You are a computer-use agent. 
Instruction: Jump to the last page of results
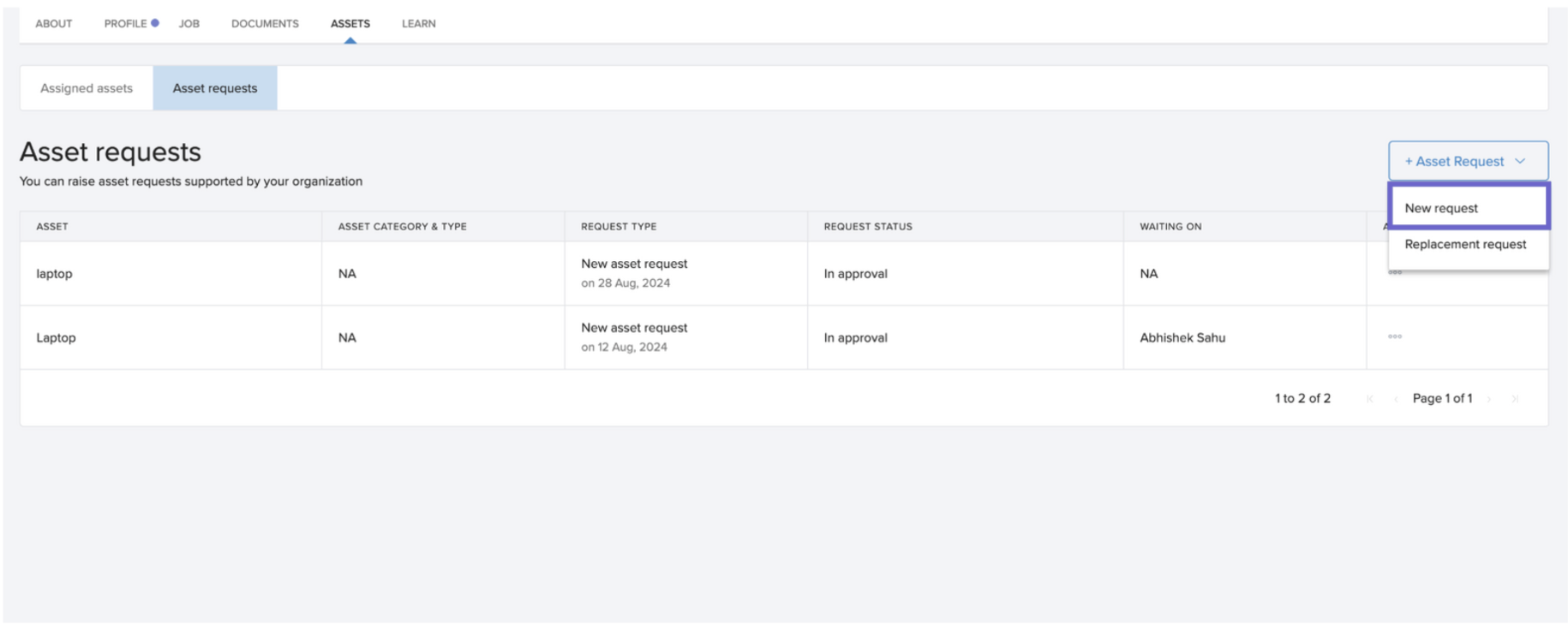click(x=1515, y=399)
